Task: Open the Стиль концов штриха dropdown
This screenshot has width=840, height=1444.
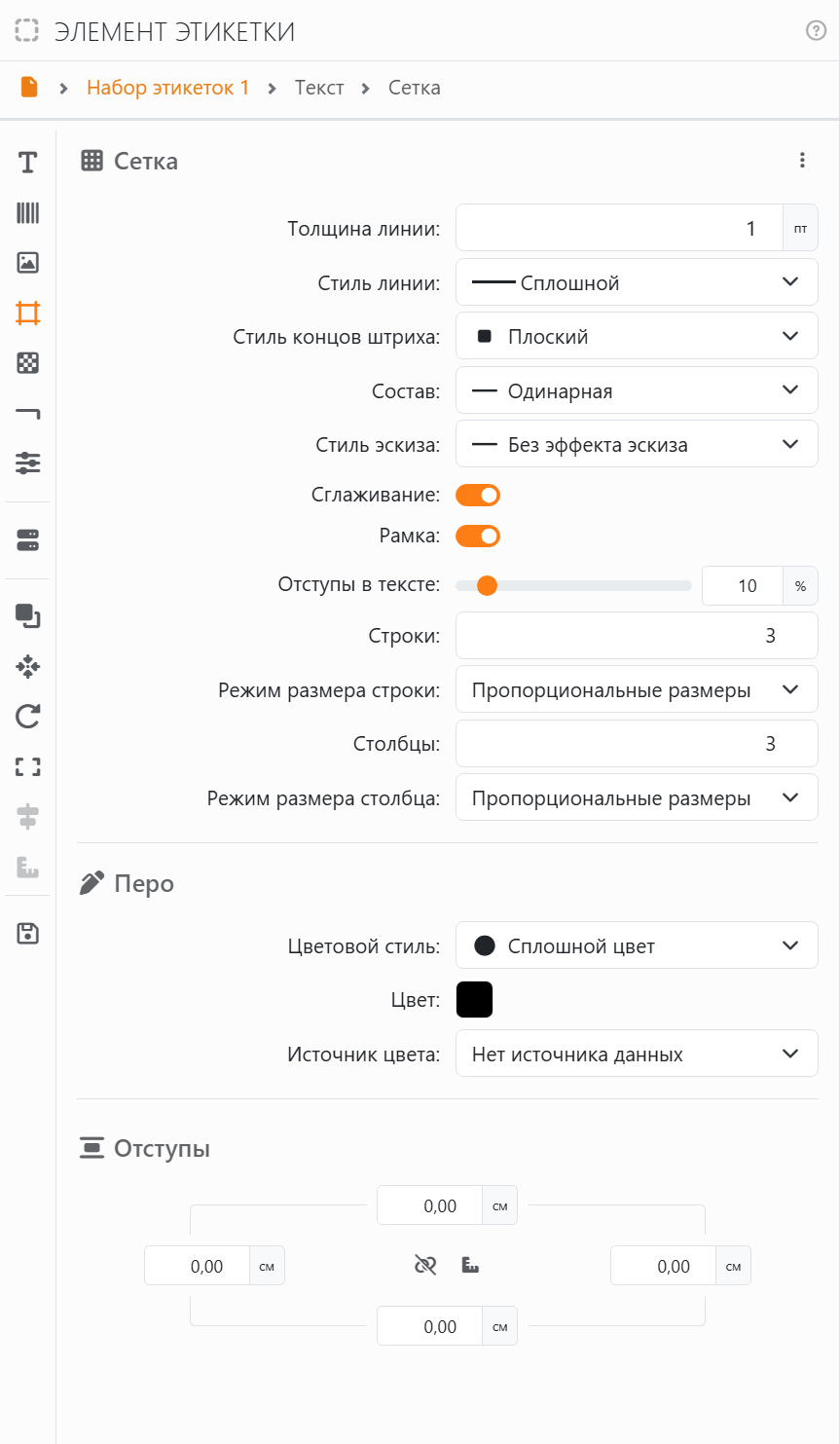Action: click(x=637, y=337)
